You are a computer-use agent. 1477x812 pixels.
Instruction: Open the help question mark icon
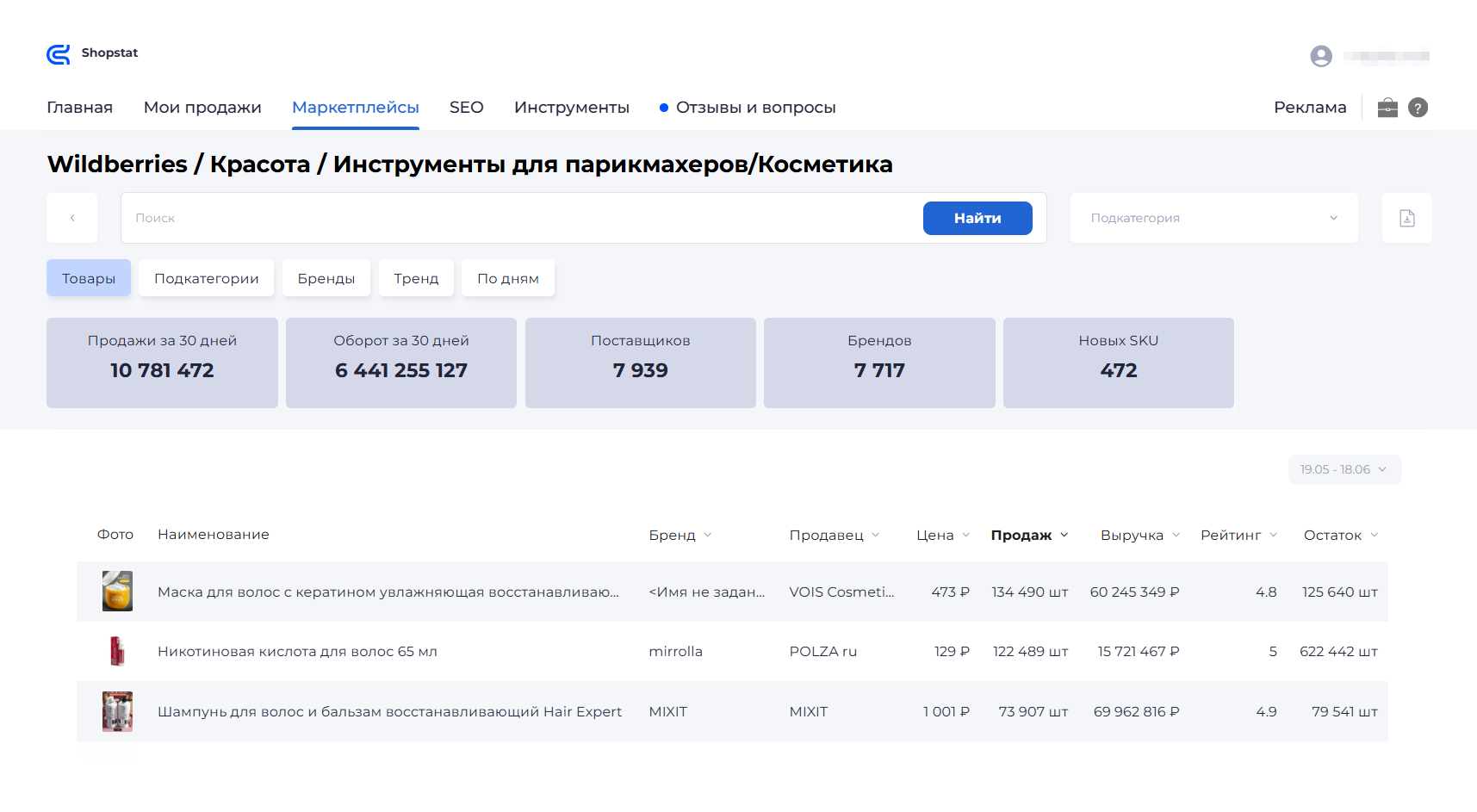click(1418, 108)
